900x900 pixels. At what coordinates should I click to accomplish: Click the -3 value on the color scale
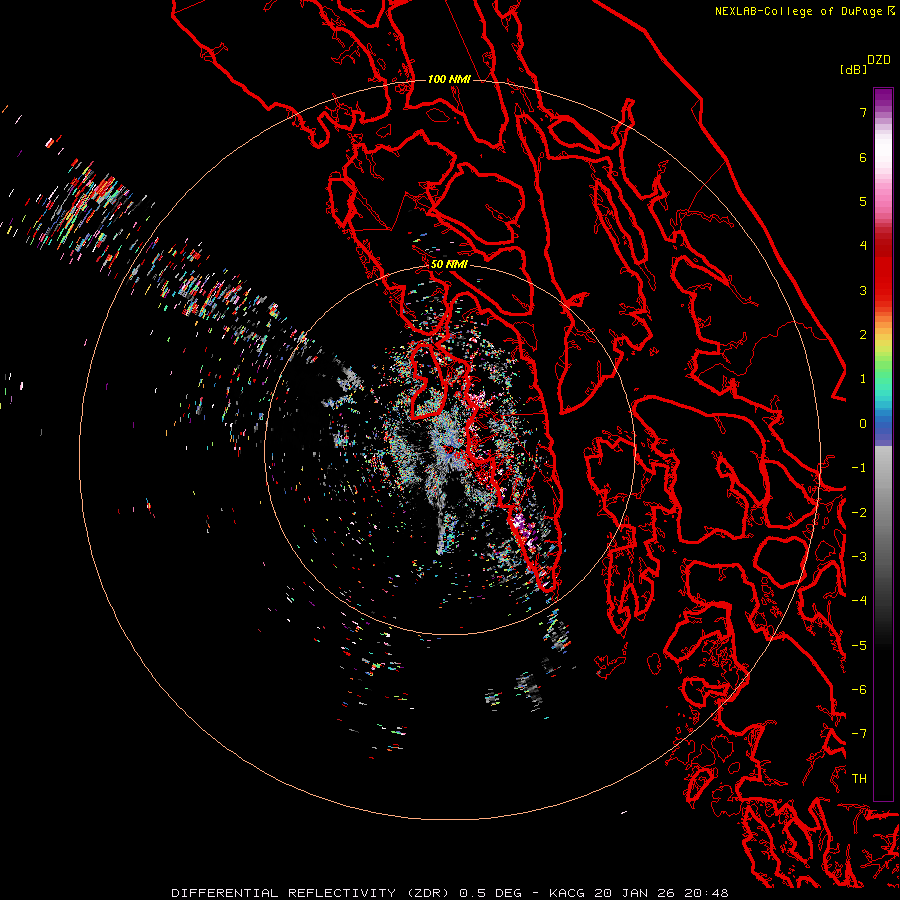(x=859, y=557)
